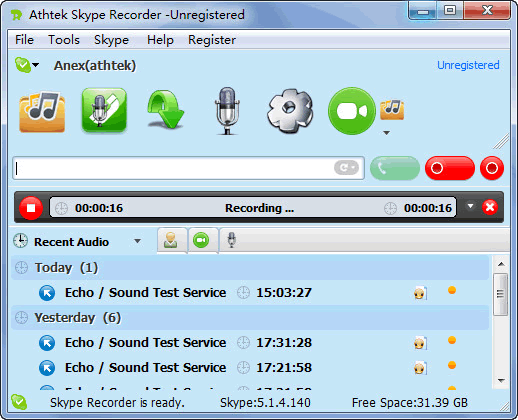Click the green video camera circle icon
The height and width of the screenshot is (420, 518).
pos(352,111)
